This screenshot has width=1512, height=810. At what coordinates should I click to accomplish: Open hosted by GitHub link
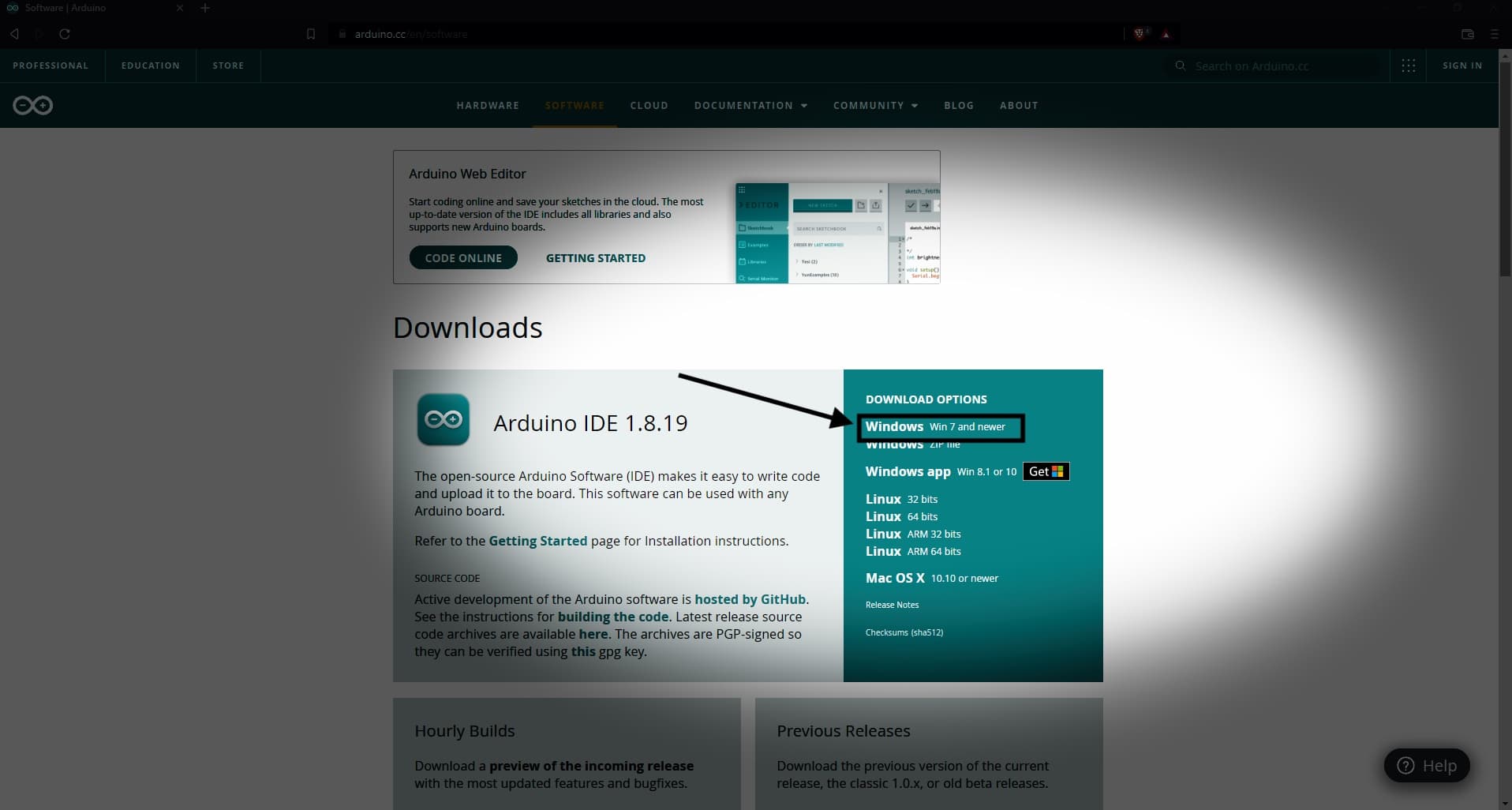[750, 599]
